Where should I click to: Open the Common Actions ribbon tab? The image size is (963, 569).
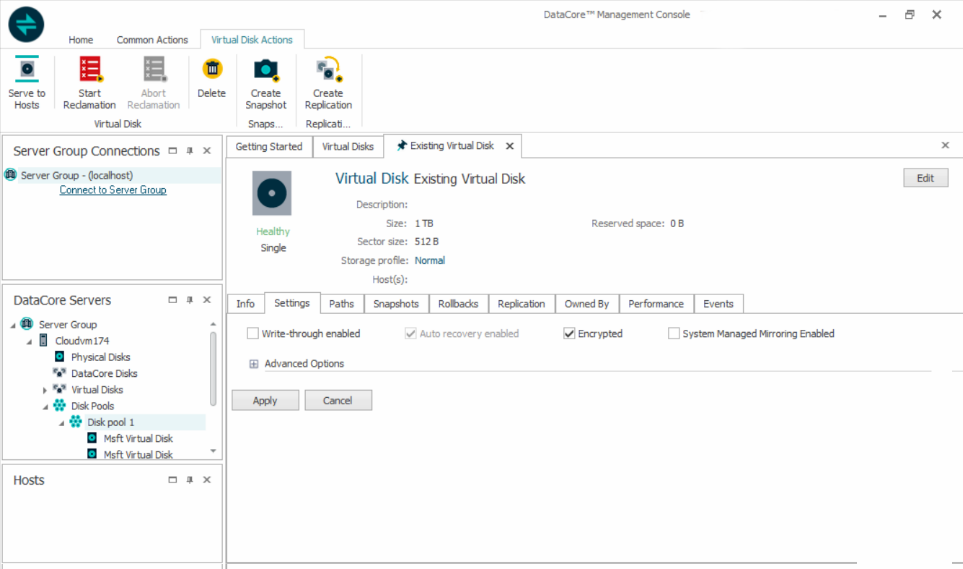[x=152, y=40]
